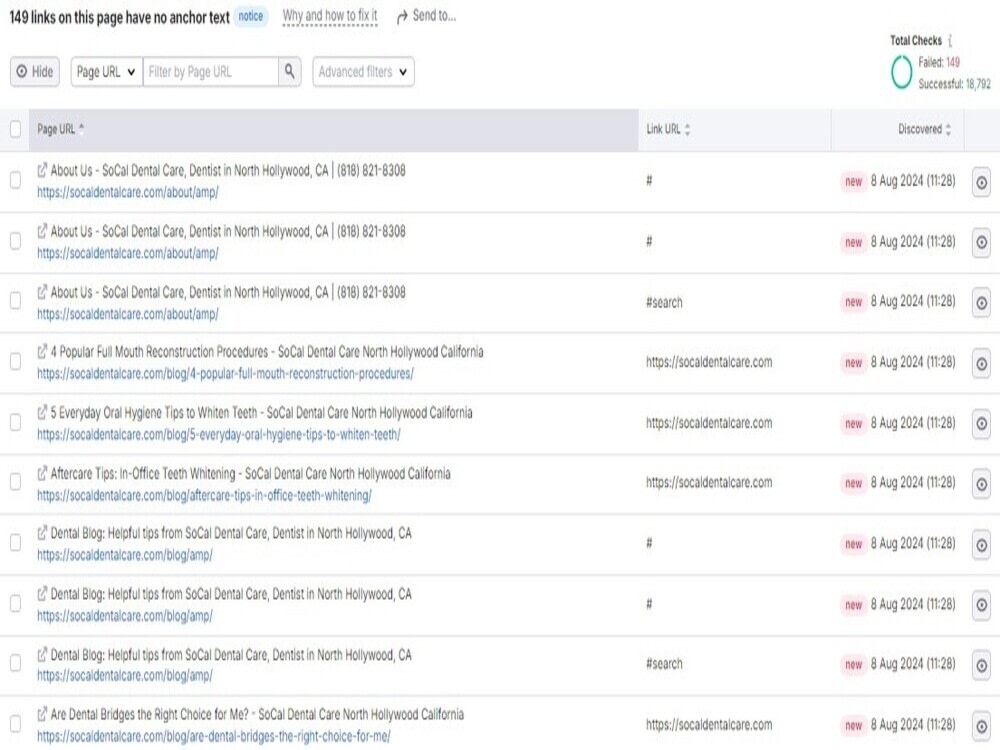Open the are-dental-bridges-the-right-choice-for-me URL link

(x=214, y=737)
